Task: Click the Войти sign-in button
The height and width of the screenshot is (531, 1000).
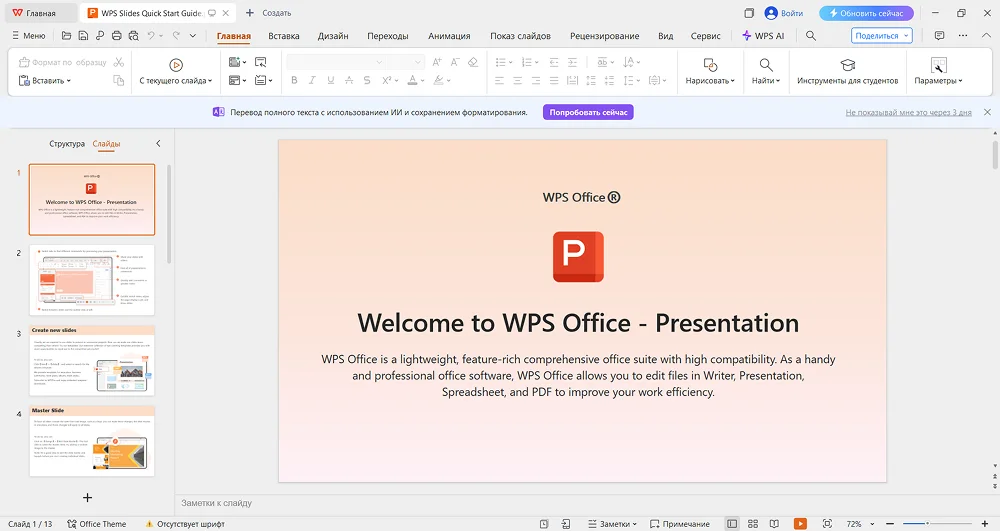Action: (784, 13)
